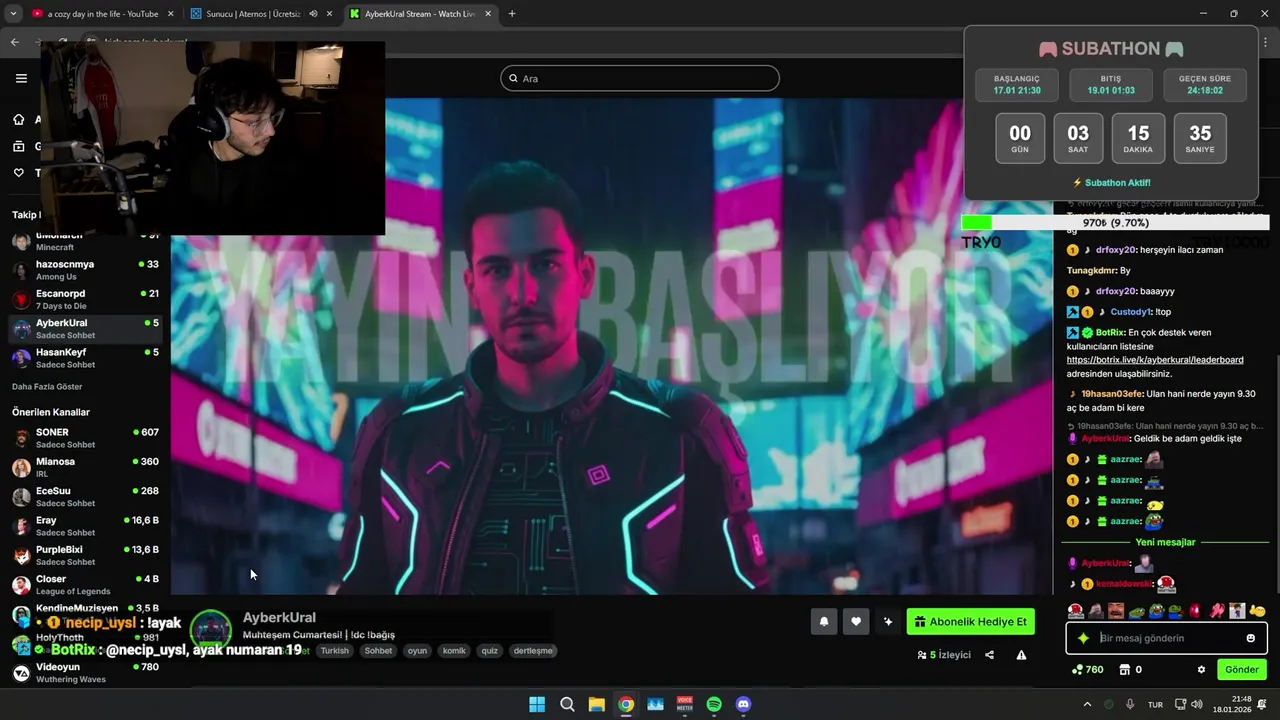This screenshot has width=1280, height=720.
Task: Jump to new messages via Yeni mesajlar
Action: coord(1165,542)
